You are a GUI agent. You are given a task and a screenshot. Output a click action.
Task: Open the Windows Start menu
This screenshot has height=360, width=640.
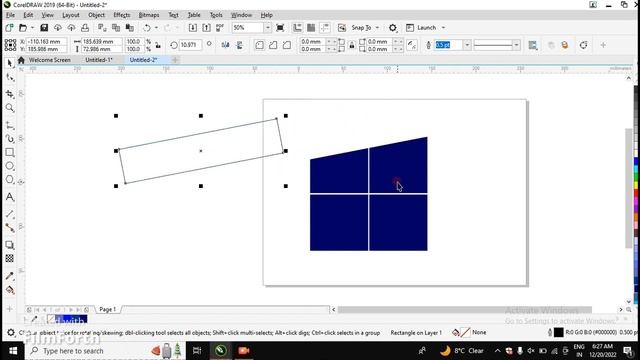(13, 351)
